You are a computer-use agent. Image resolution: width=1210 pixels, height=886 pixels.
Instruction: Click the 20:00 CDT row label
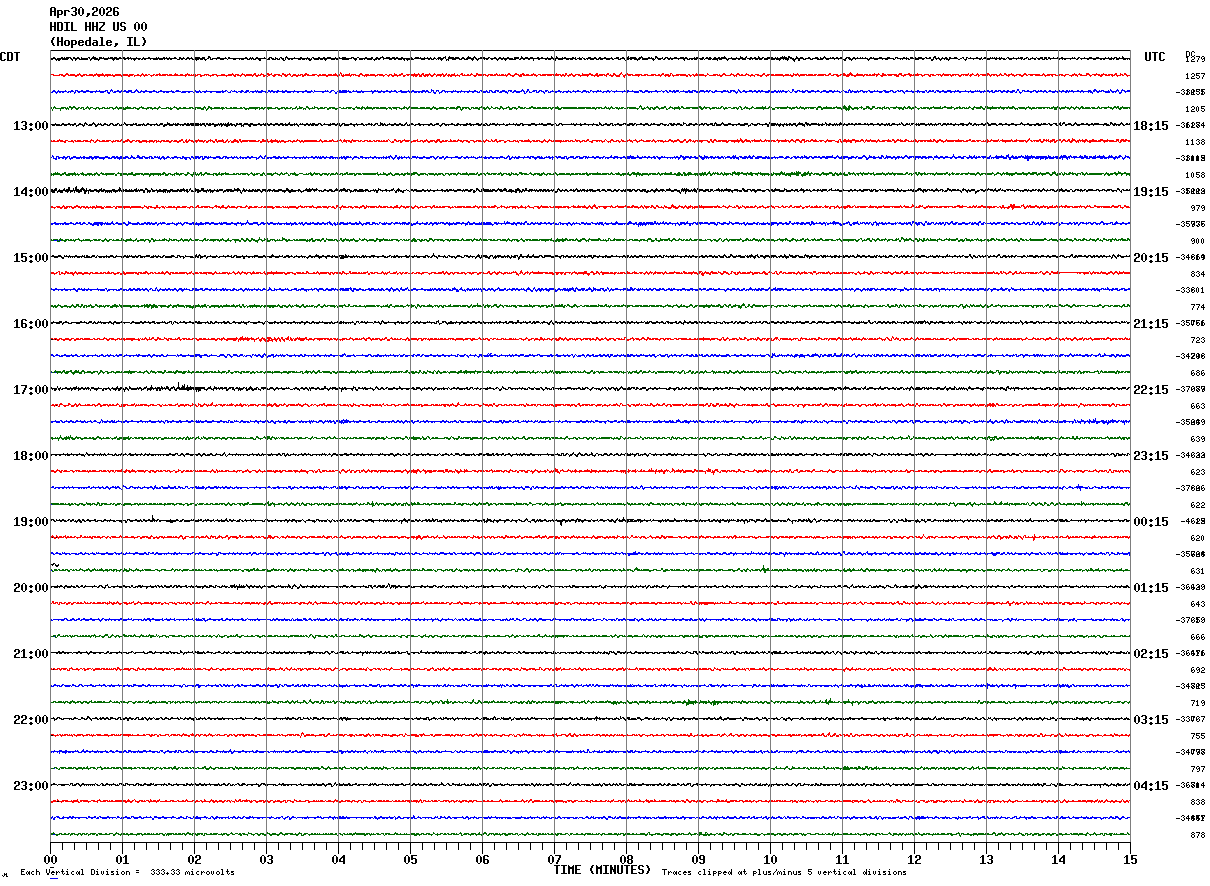tap(30, 588)
